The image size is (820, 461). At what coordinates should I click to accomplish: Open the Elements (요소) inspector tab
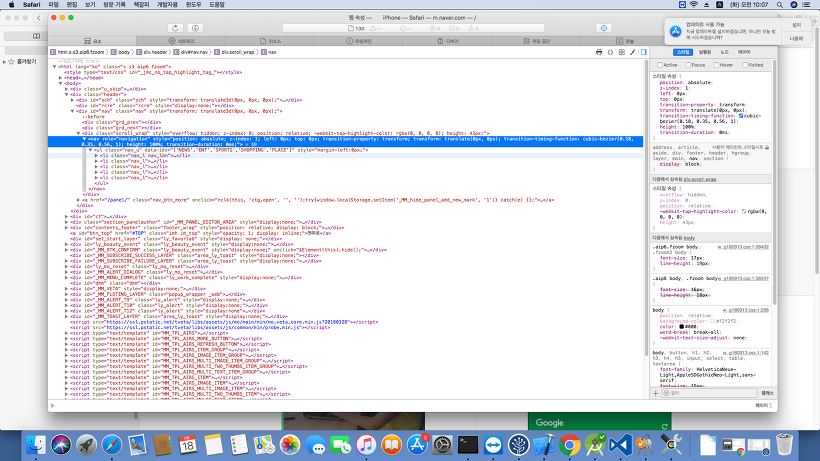[92, 41]
